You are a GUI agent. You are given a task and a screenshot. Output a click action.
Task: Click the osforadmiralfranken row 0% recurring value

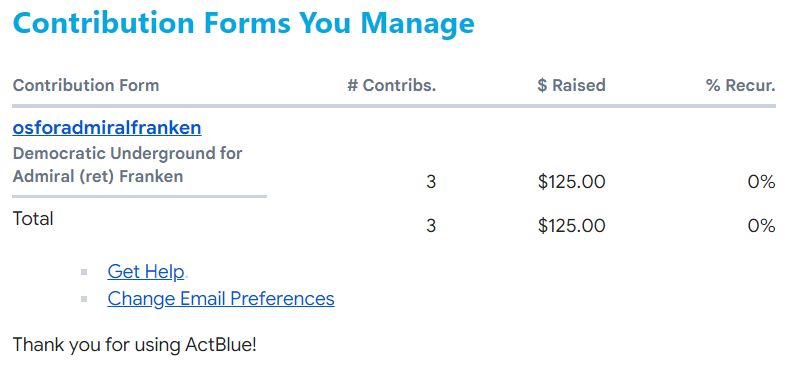click(x=761, y=182)
